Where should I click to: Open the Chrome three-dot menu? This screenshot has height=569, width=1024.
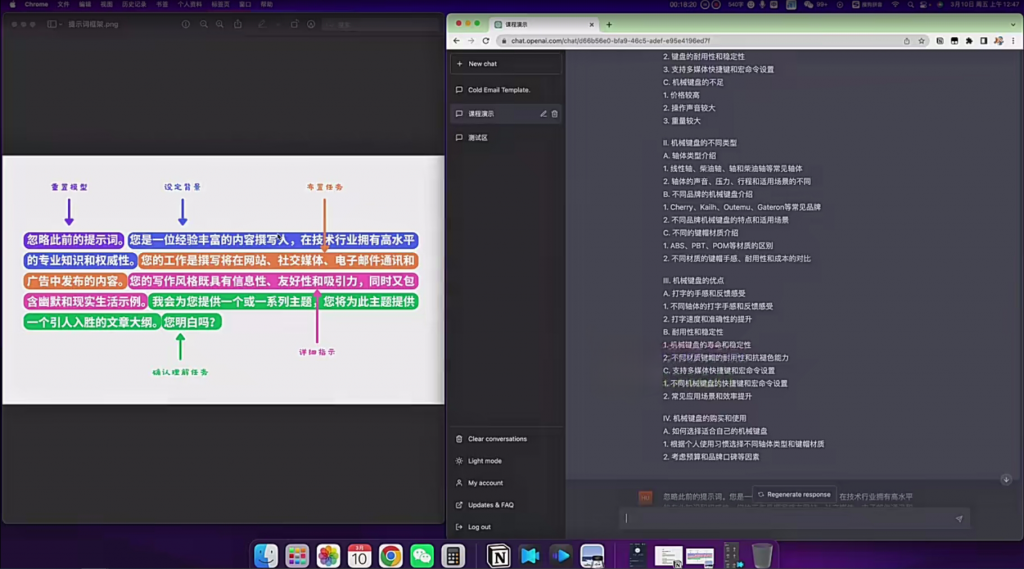pos(1013,41)
